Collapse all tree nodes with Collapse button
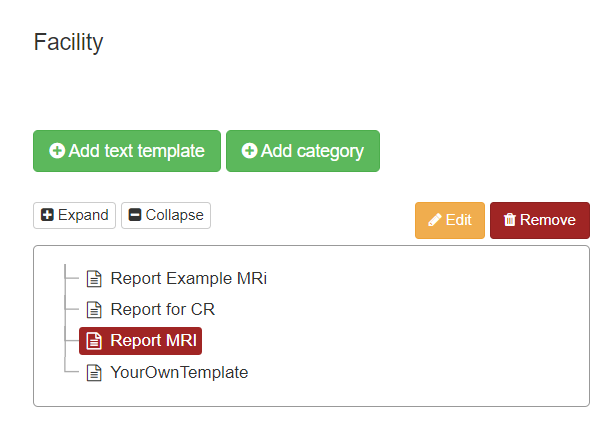Viewport: 602px width, 445px height. click(x=166, y=215)
